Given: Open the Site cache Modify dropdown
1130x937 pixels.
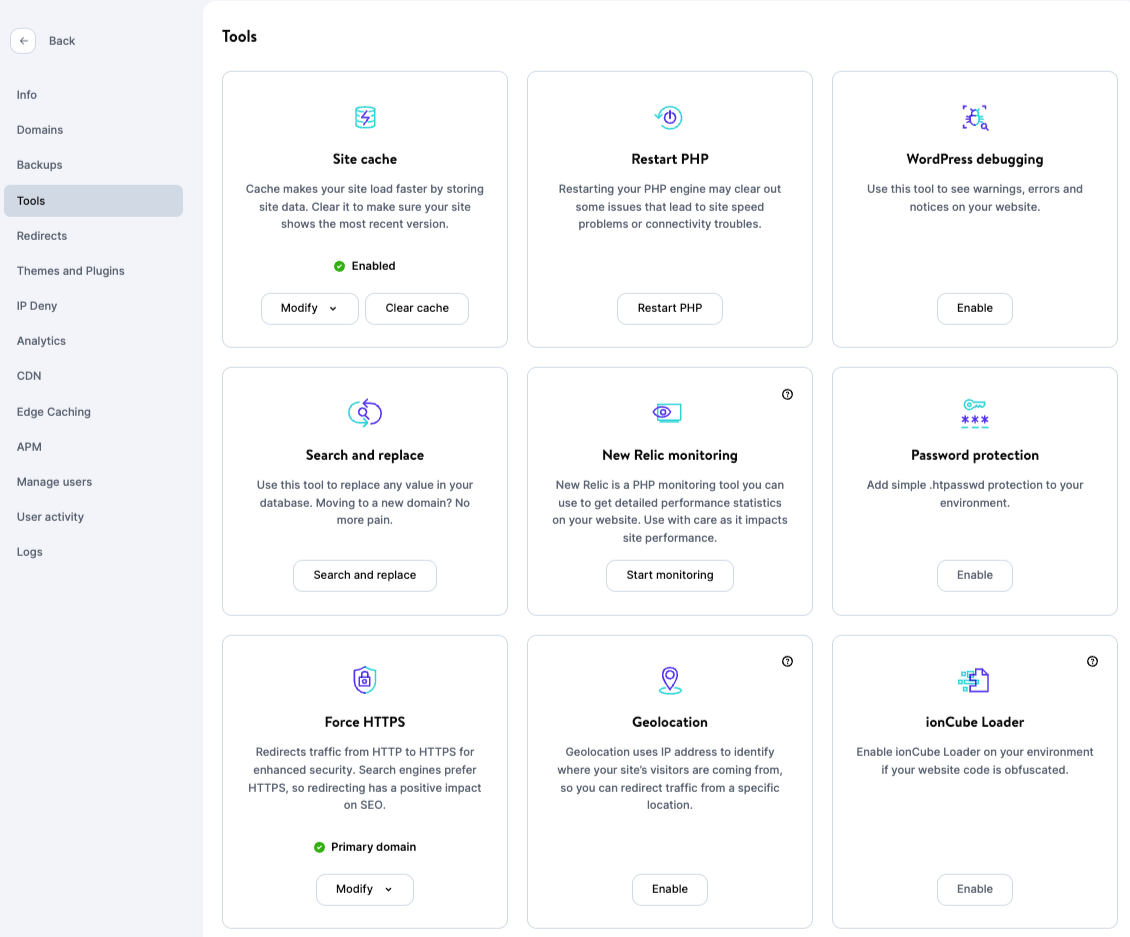Looking at the screenshot, I should (310, 308).
